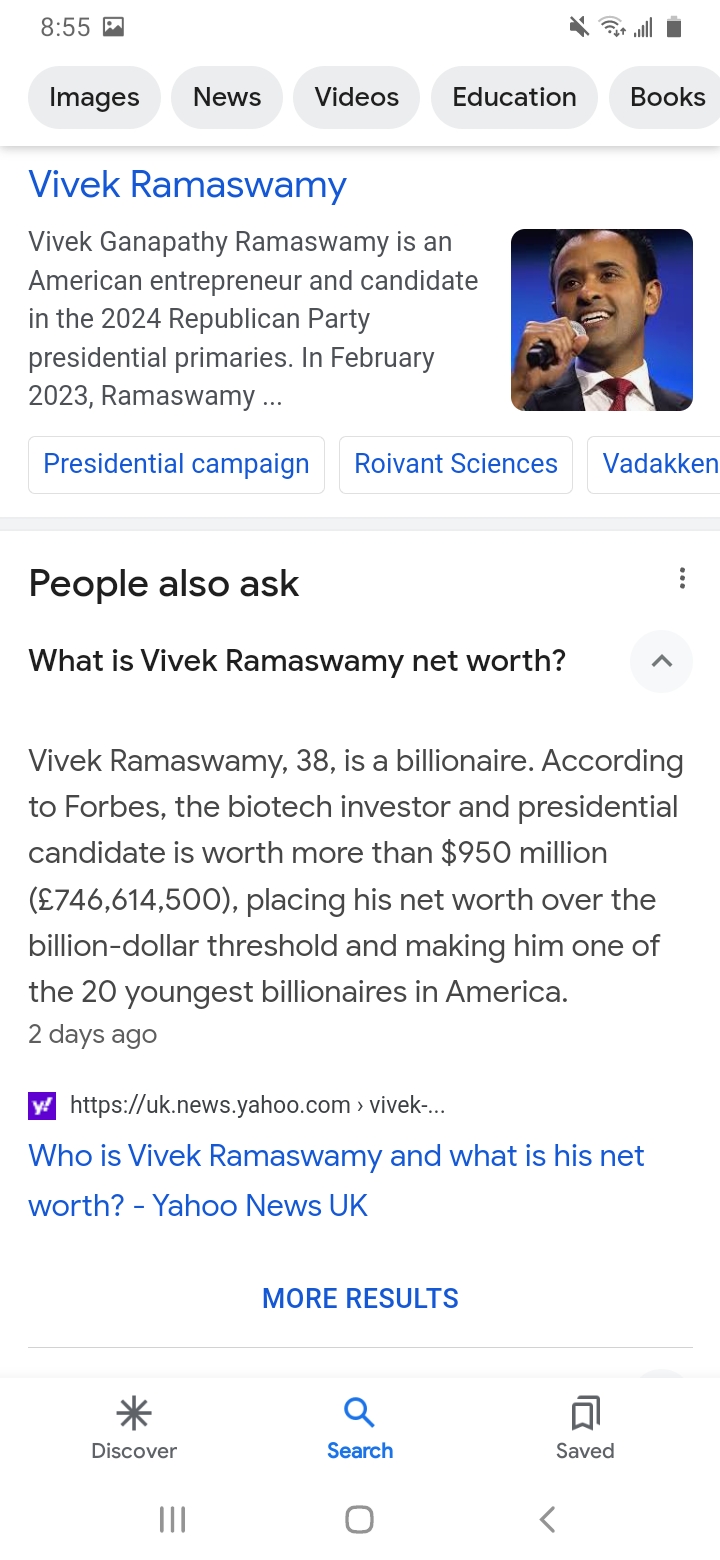Collapse "What is Vivek Ramaswamy net worth?"
The image size is (720, 1560).
click(297, 661)
